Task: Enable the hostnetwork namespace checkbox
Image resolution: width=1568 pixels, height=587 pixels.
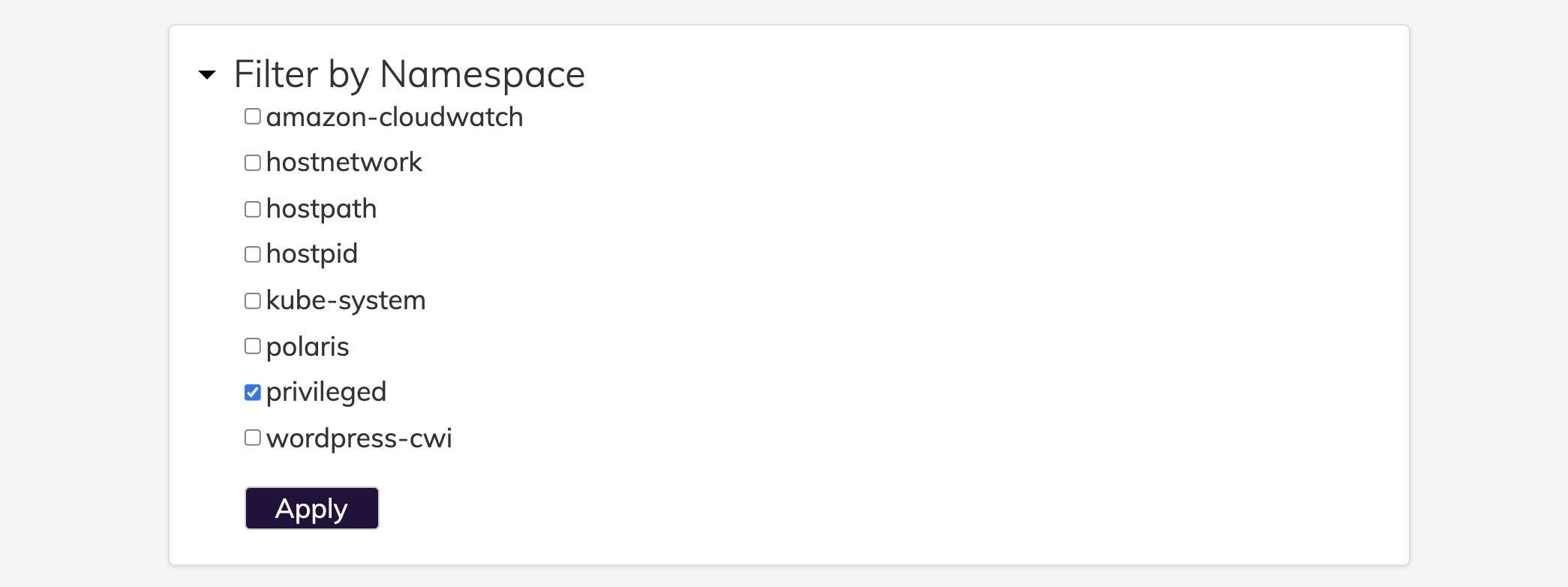Action: tap(253, 163)
